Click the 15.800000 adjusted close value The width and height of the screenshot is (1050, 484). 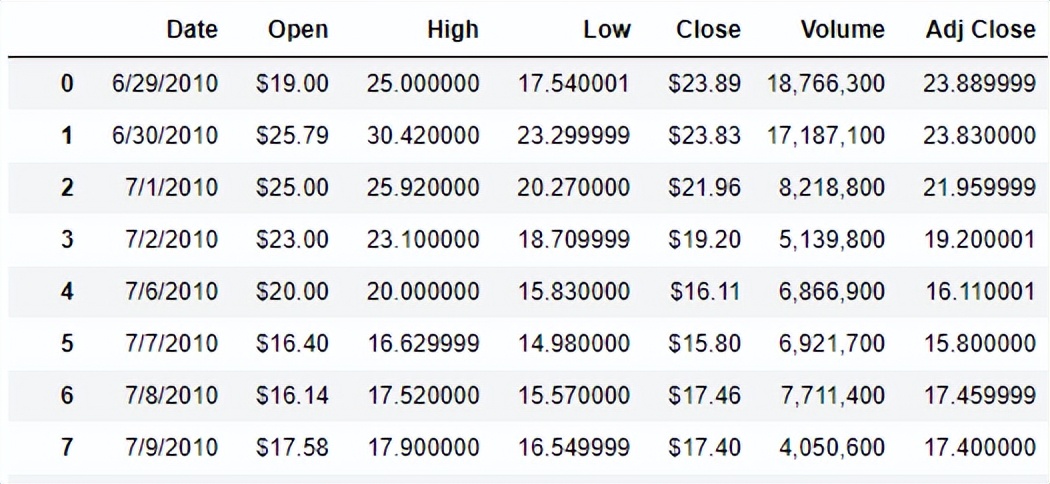[x=980, y=343]
